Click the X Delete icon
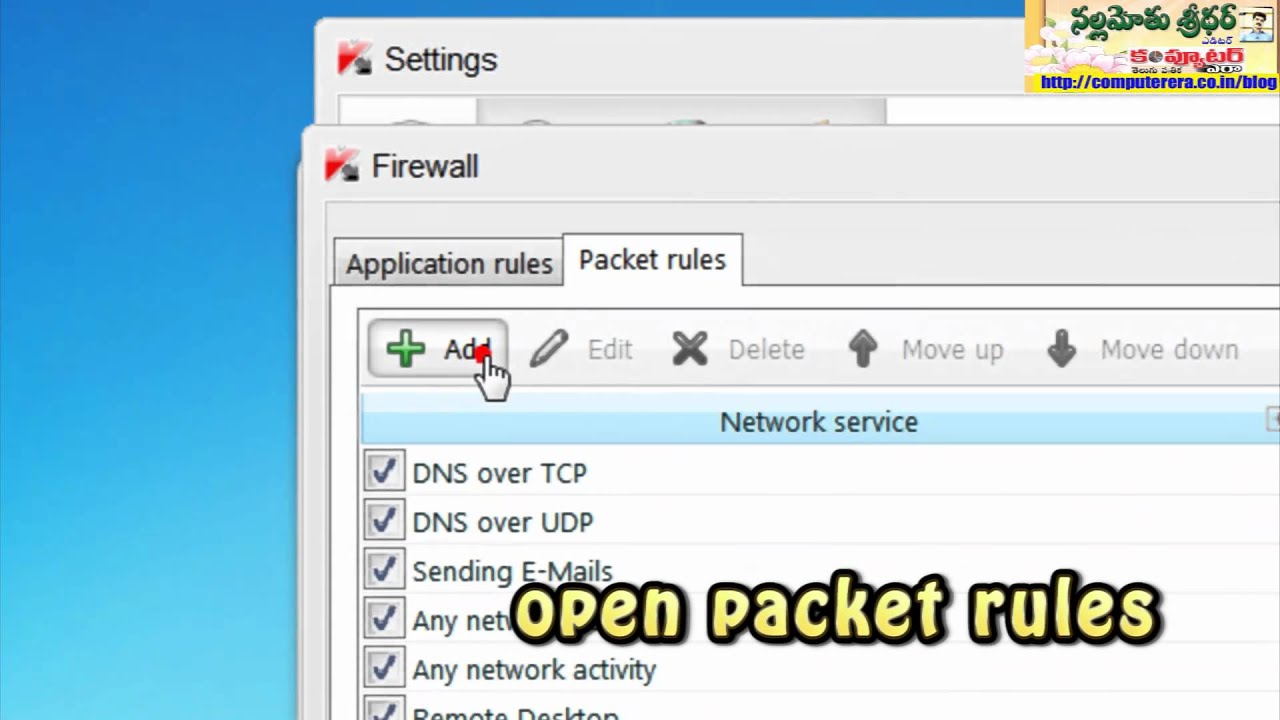The height and width of the screenshot is (720, 1280). (x=690, y=349)
